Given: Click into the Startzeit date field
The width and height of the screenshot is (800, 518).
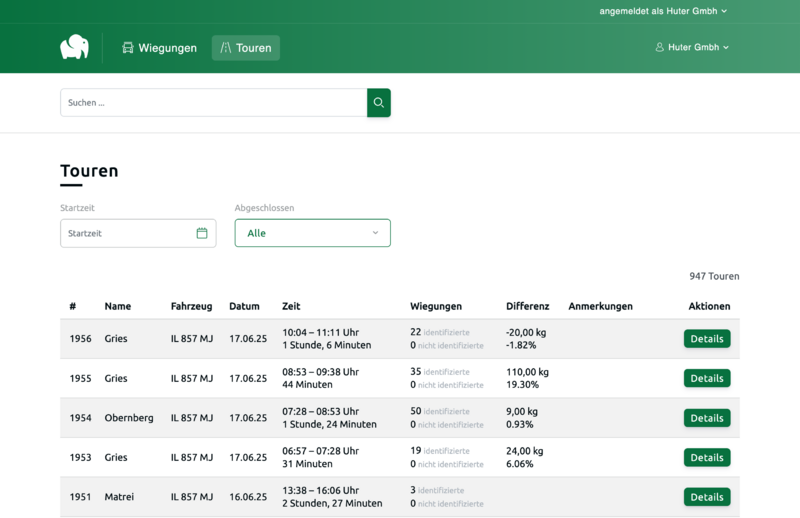Looking at the screenshot, I should pos(138,233).
